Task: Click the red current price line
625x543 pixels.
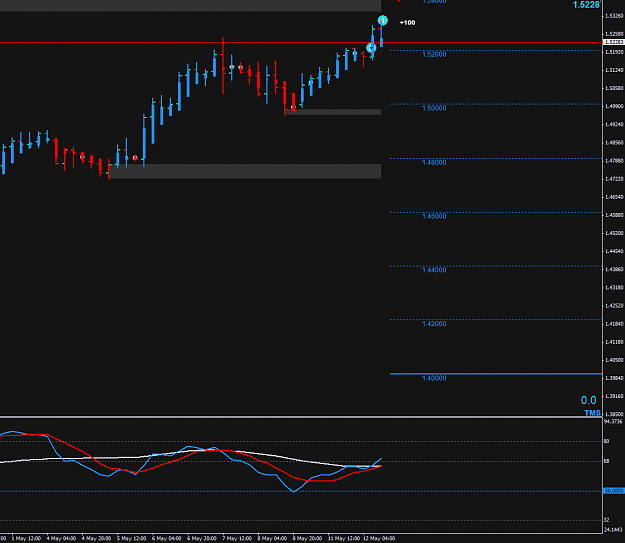Action: [301, 42]
